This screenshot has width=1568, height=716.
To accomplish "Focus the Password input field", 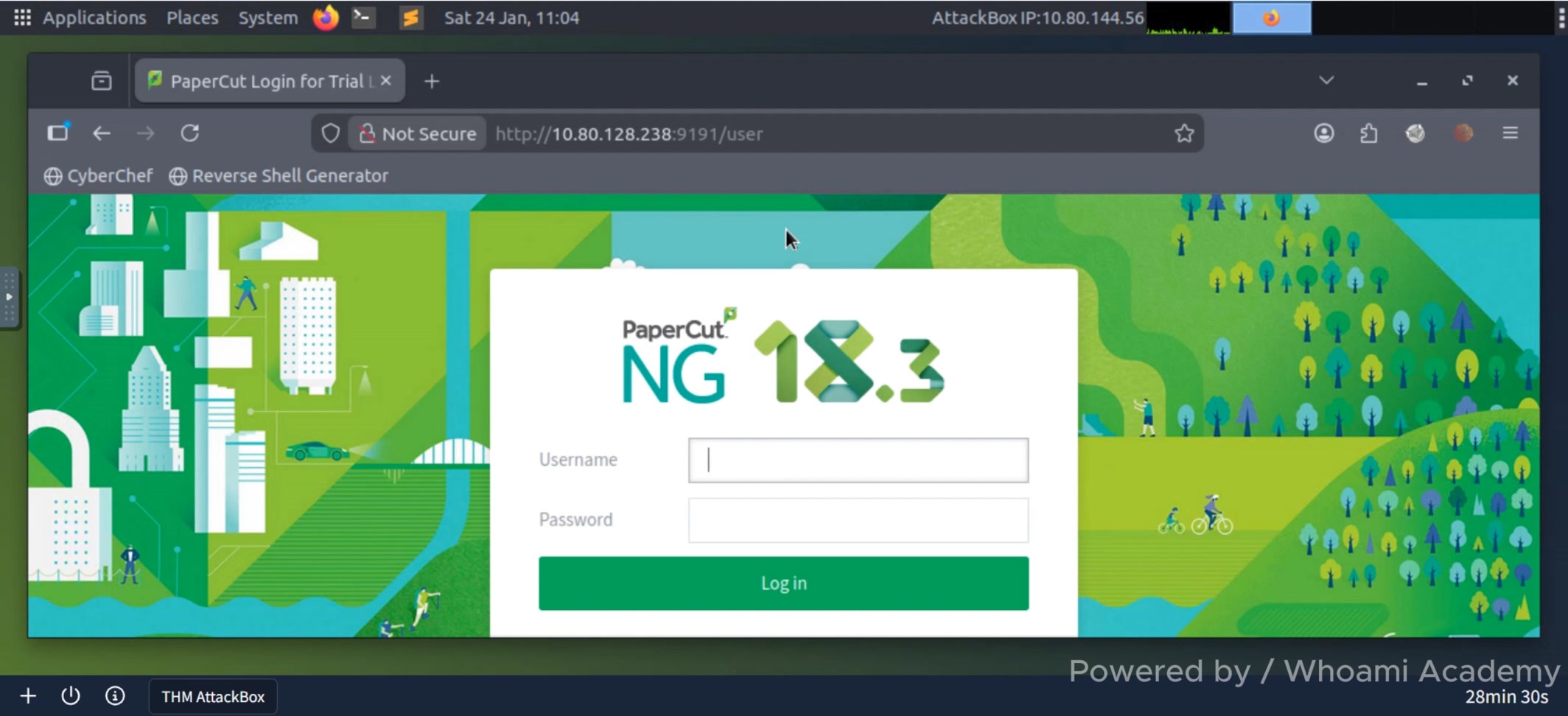I will pos(858,520).
